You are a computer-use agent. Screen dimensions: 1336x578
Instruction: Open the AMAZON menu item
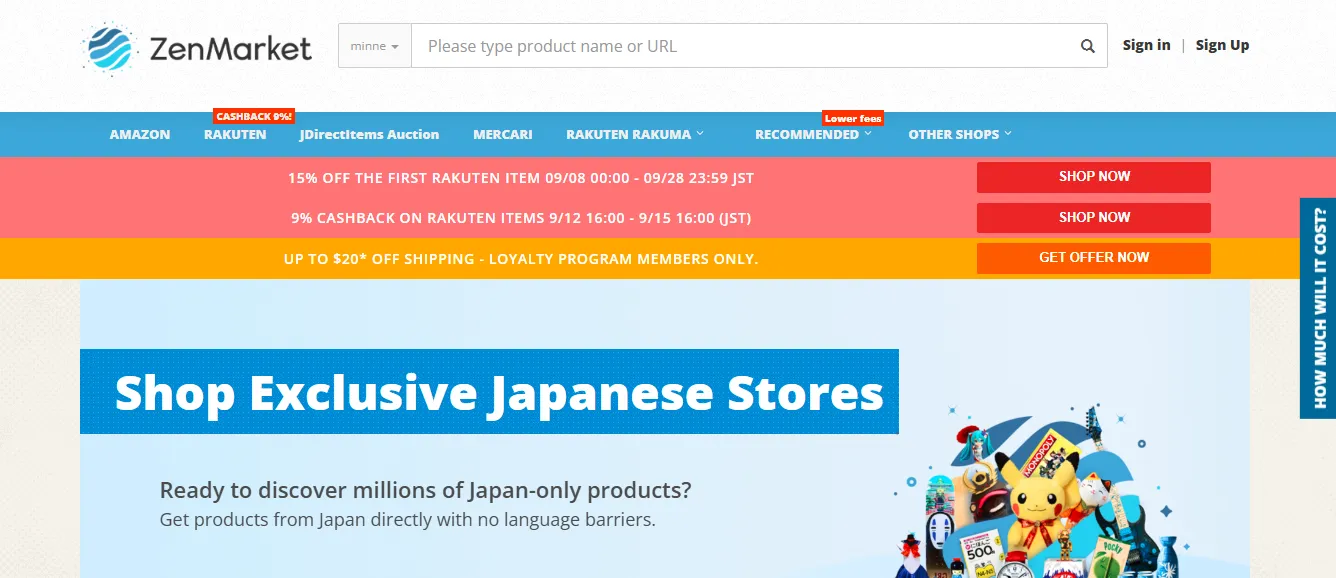140,134
